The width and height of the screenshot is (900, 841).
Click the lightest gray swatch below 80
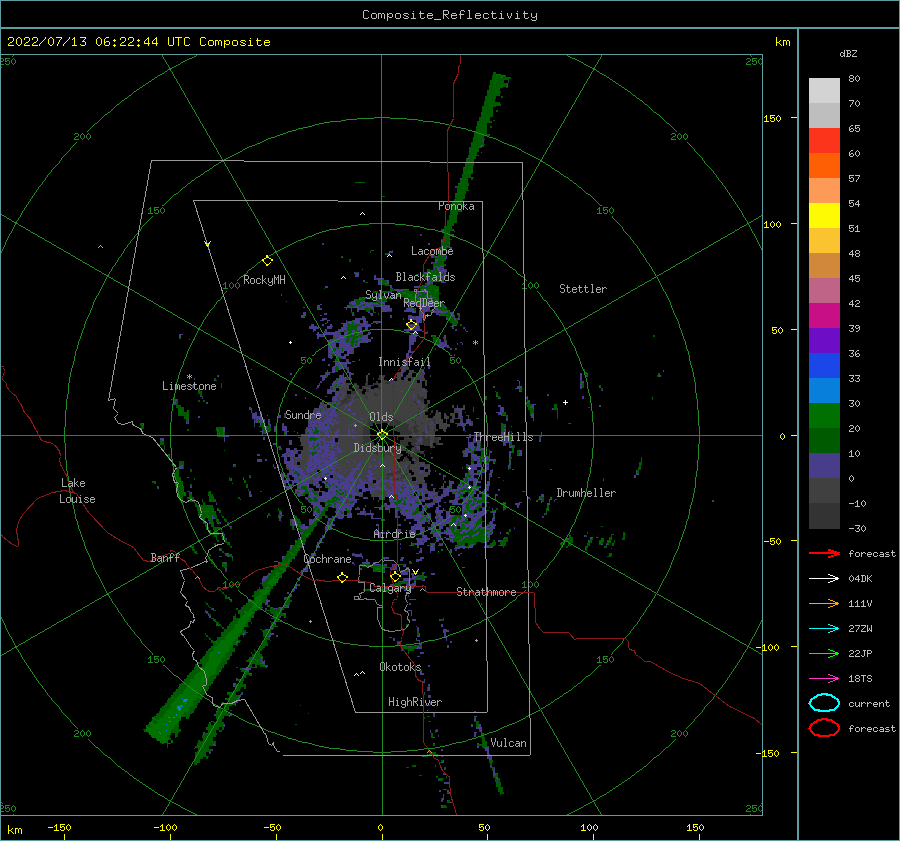point(824,91)
